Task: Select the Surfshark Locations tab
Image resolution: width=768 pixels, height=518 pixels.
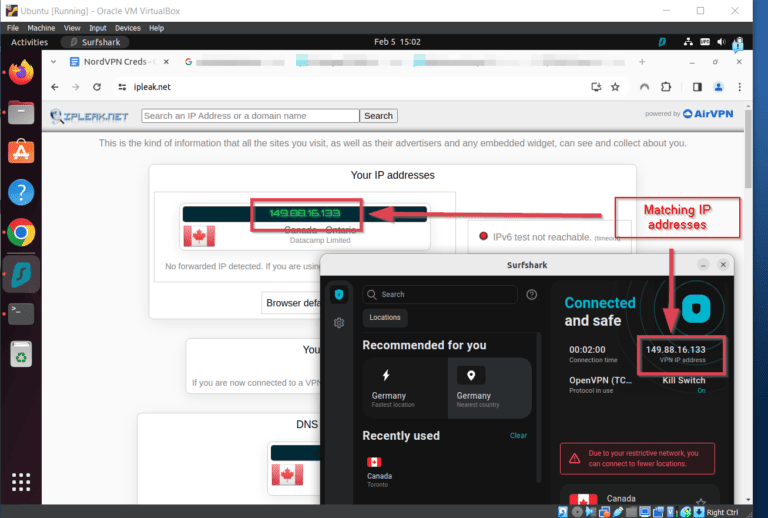Action: click(x=385, y=318)
